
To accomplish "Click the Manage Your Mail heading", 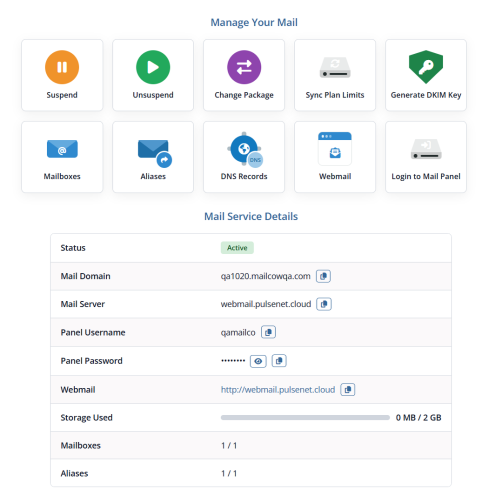I will tap(254, 22).
